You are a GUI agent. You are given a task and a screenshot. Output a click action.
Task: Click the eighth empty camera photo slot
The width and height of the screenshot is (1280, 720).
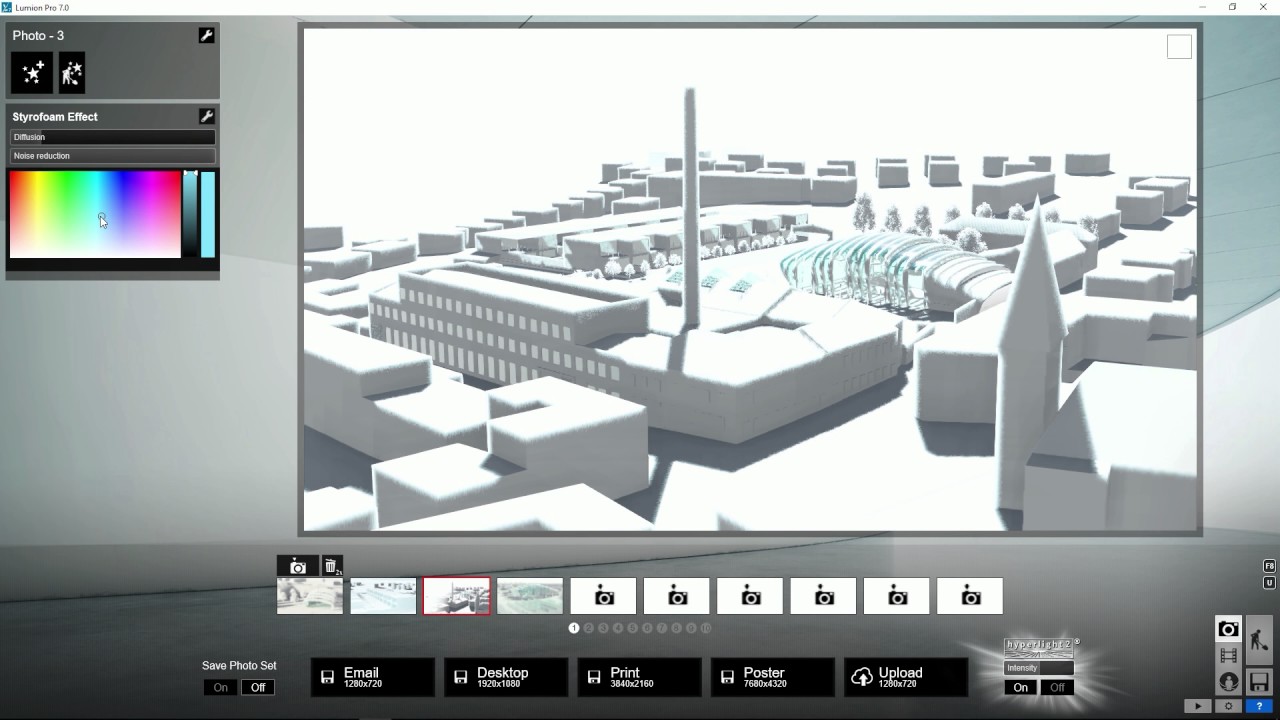click(x=824, y=596)
